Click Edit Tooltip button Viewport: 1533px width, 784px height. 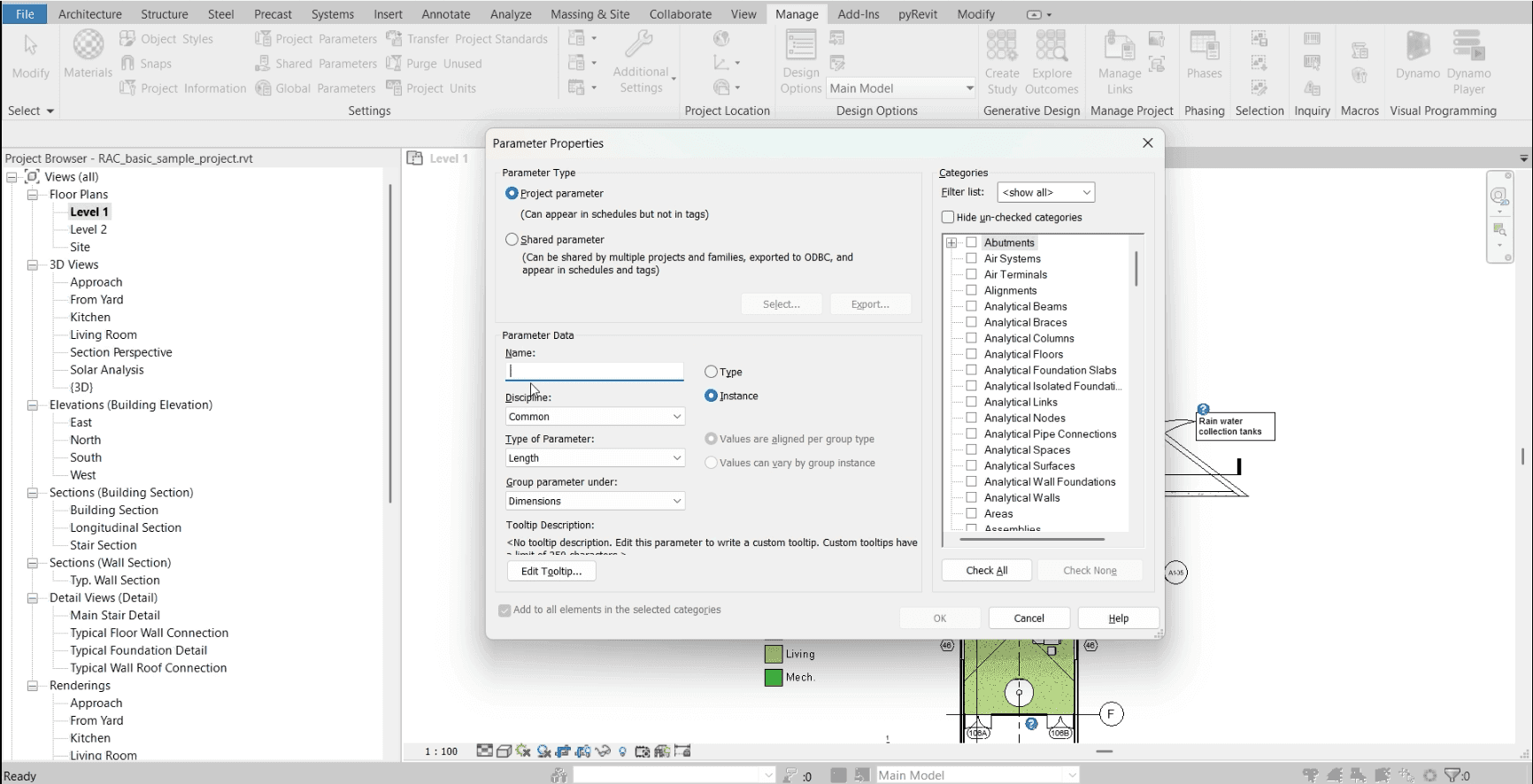(x=551, y=571)
